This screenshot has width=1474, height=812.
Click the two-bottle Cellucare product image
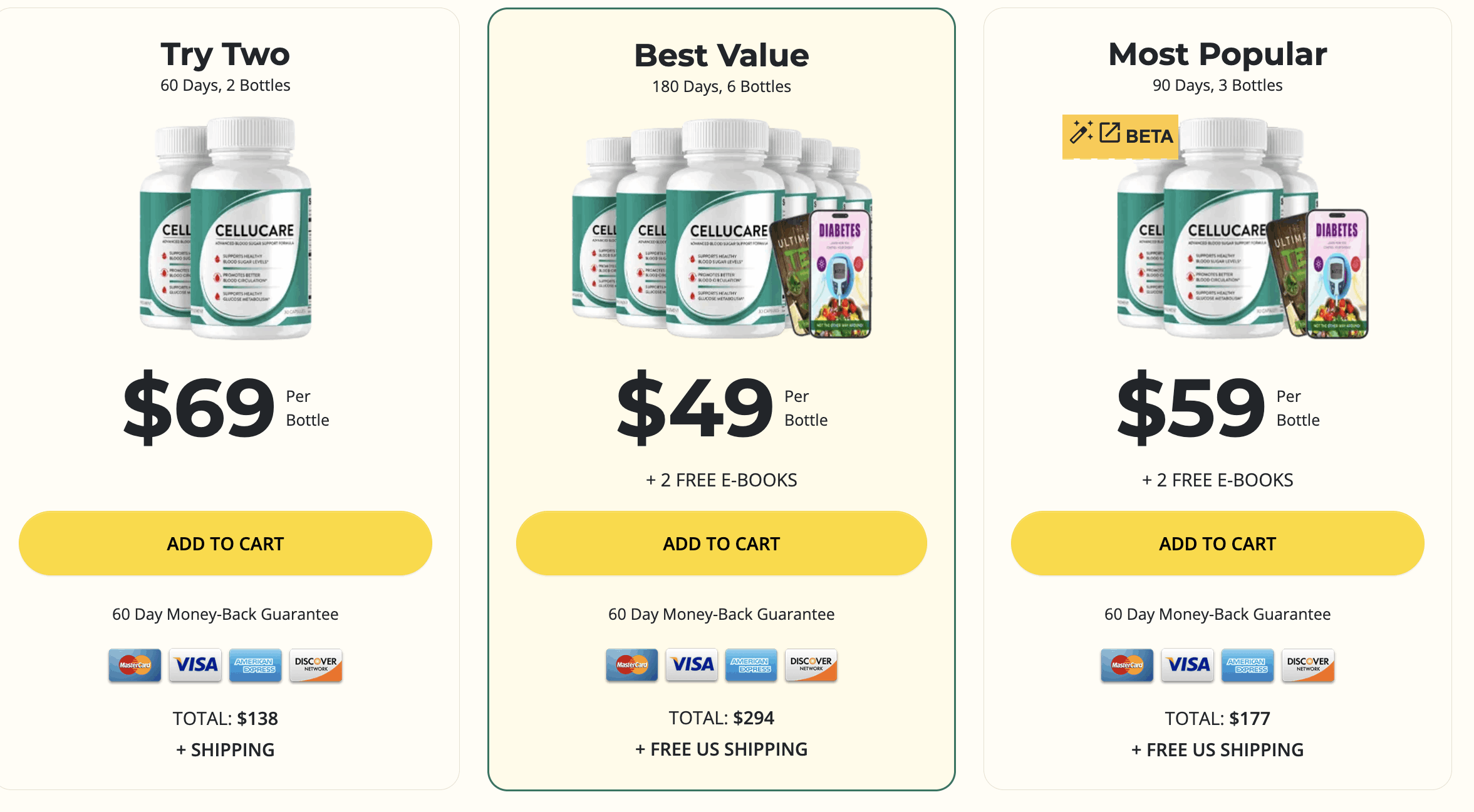click(226, 229)
